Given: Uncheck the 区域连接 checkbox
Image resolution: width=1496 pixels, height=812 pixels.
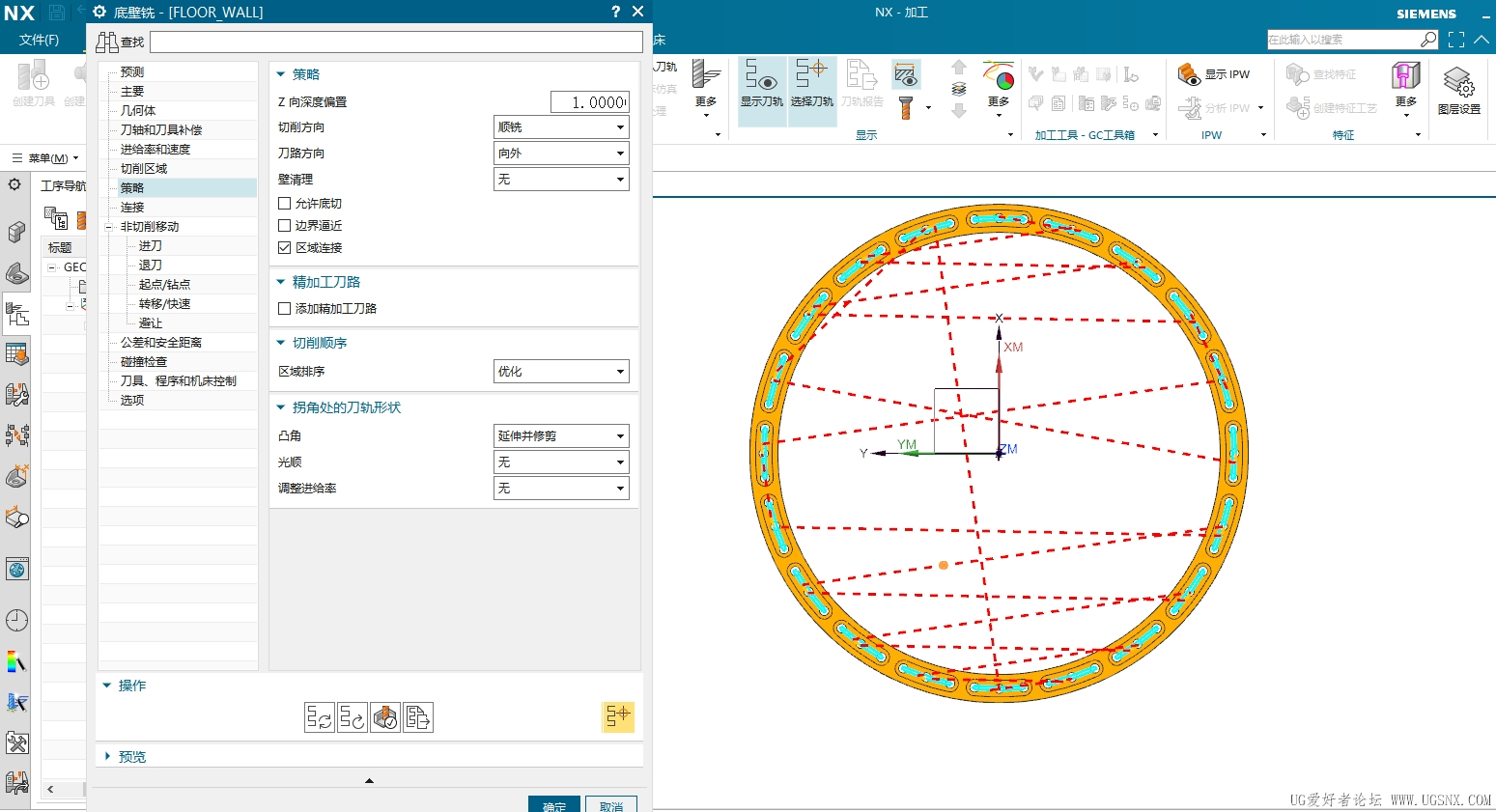Looking at the screenshot, I should pyautogui.click(x=285, y=248).
